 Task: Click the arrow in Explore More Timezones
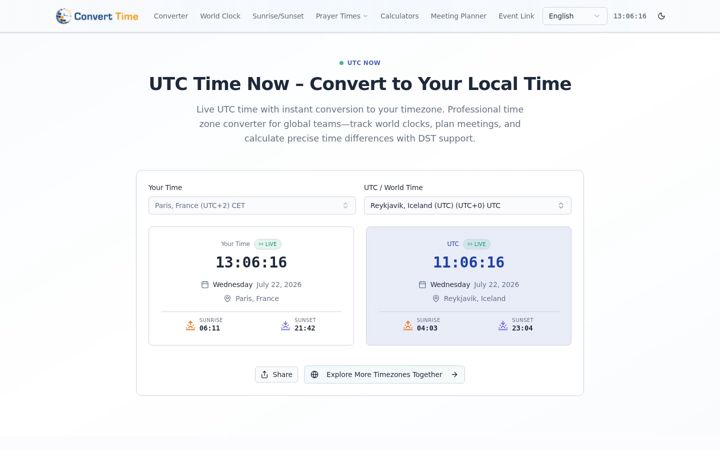[x=455, y=375]
